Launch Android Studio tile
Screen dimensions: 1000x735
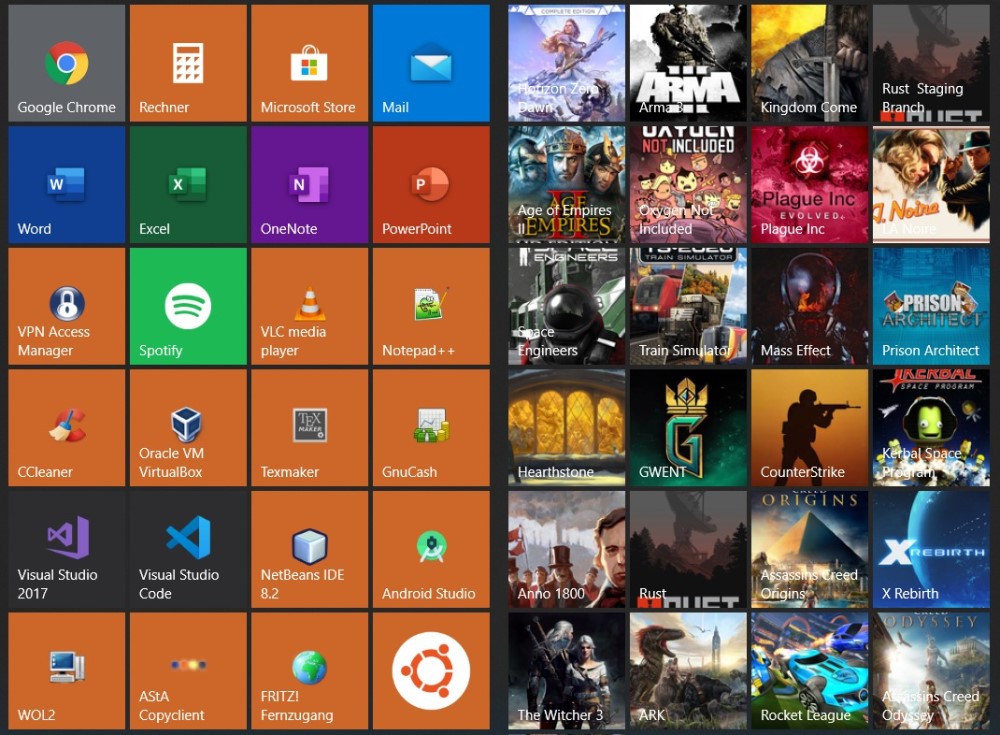(x=431, y=549)
